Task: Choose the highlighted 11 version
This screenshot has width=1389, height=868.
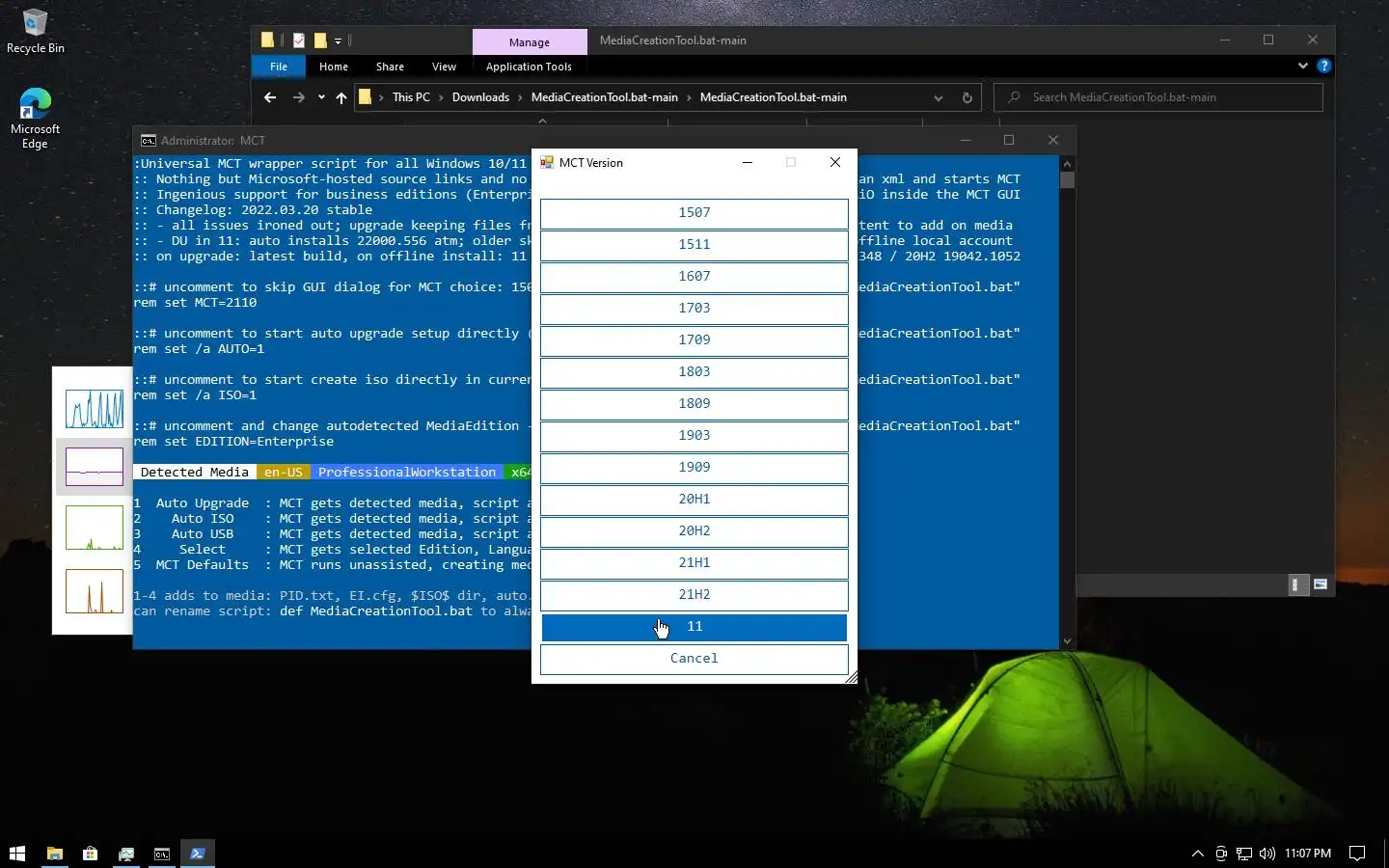Action: (x=694, y=627)
